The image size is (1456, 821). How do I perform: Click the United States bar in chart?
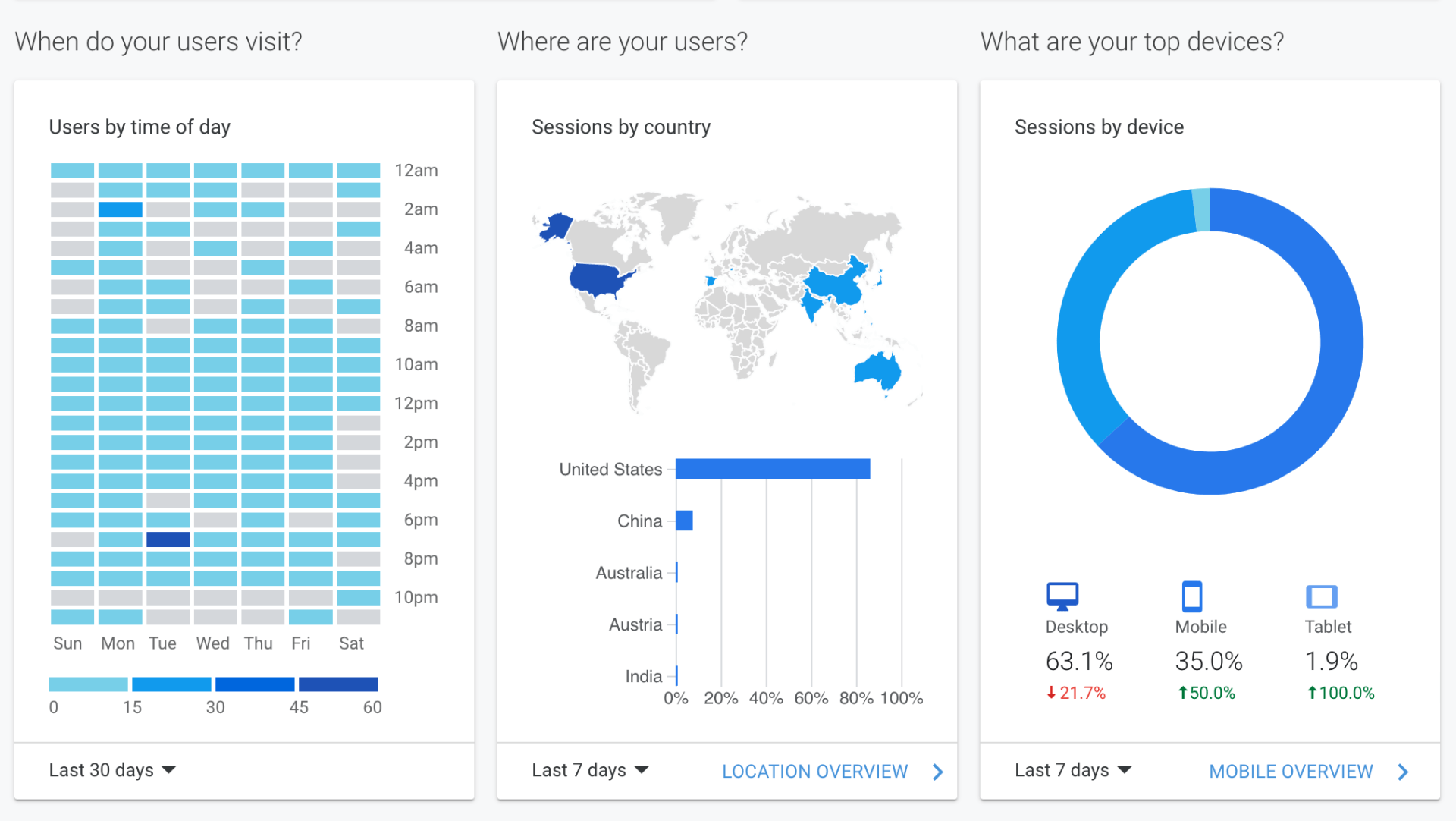point(772,469)
